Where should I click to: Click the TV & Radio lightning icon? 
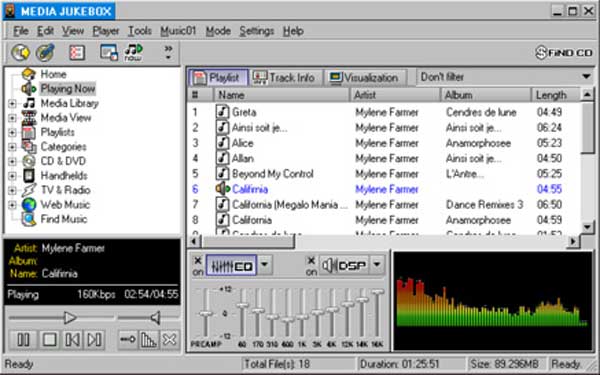(29, 190)
